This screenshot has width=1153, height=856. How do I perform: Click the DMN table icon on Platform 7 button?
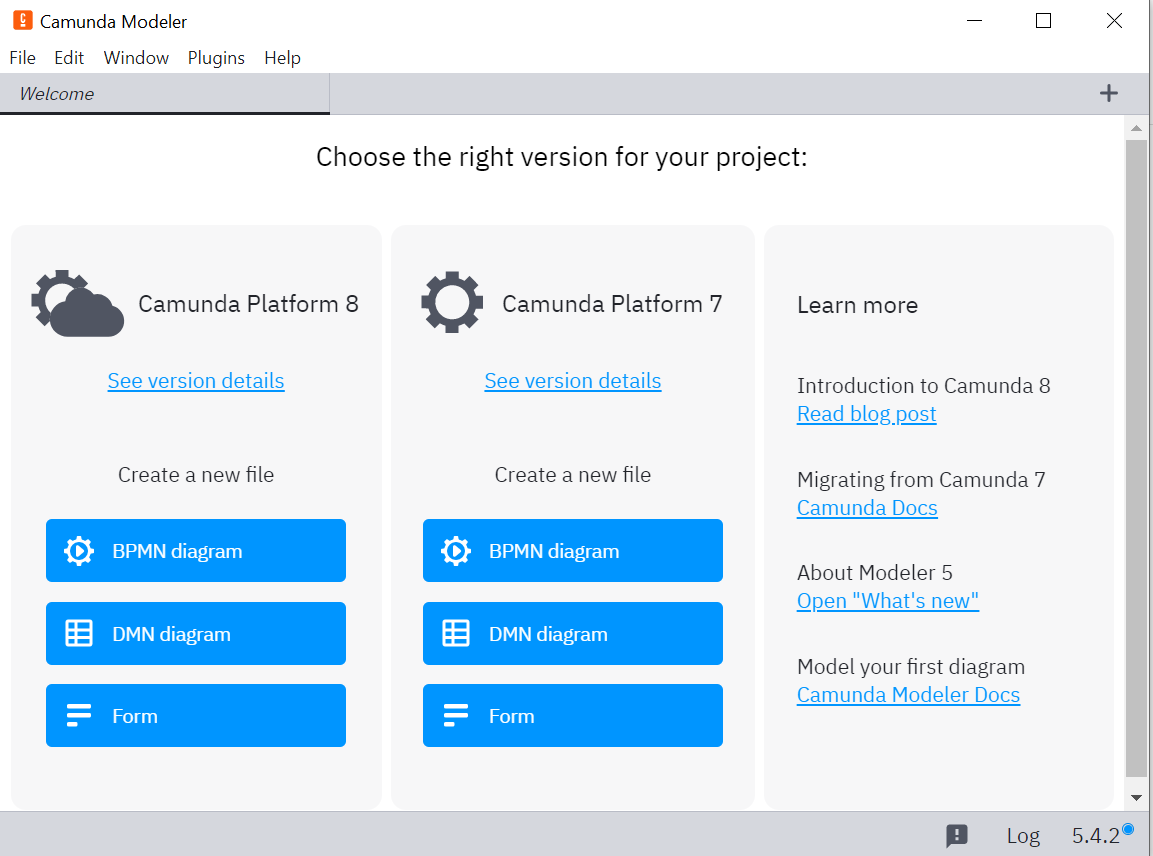tap(456, 633)
